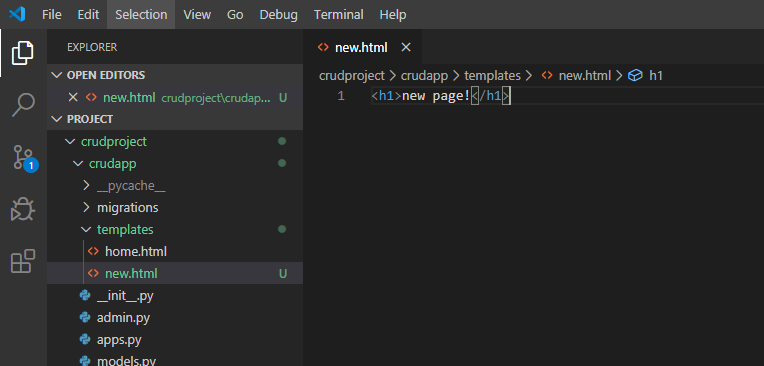Open models.py file
764x366 pixels.
(x=126, y=361)
